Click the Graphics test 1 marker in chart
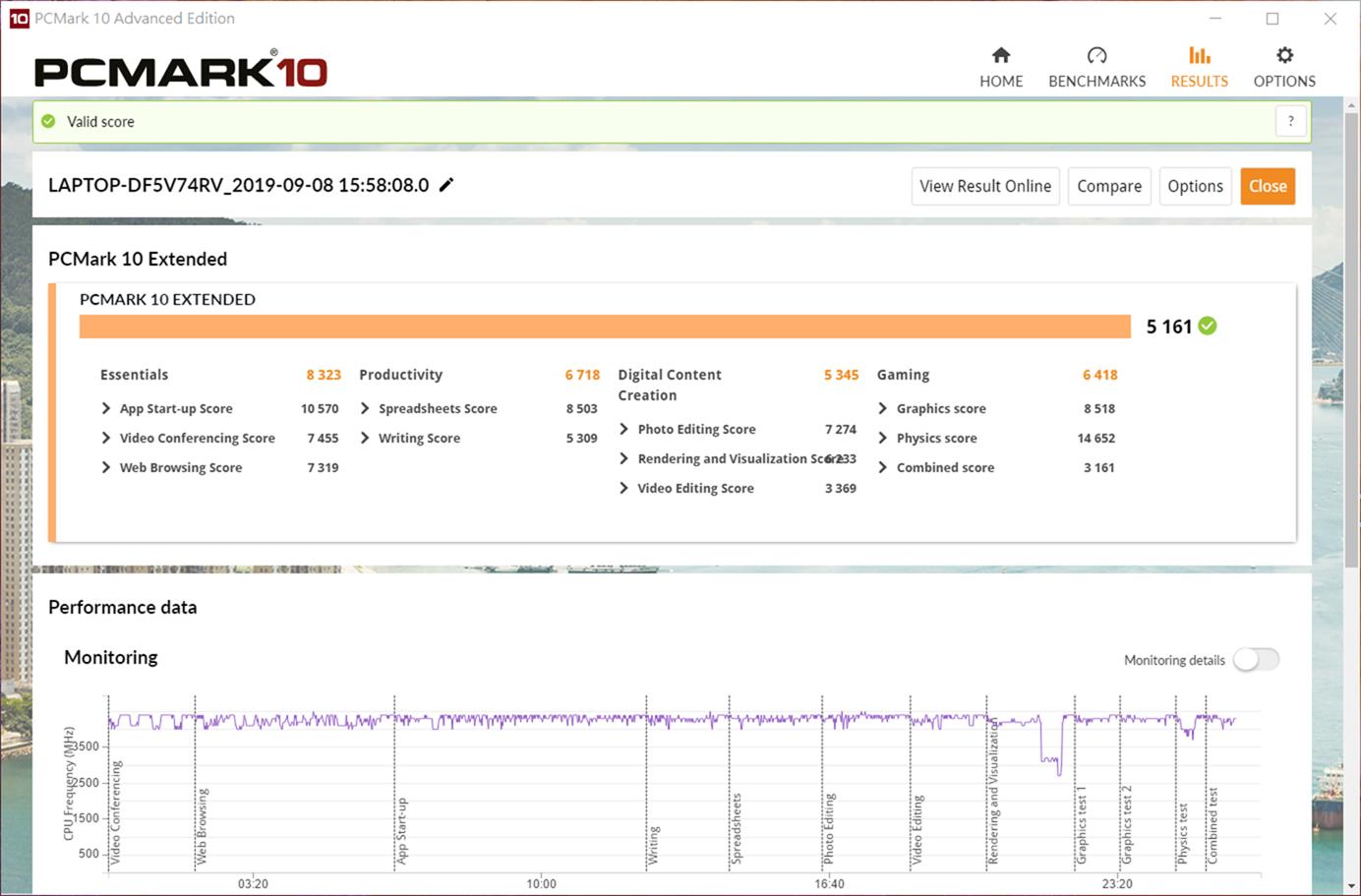 point(1080,826)
